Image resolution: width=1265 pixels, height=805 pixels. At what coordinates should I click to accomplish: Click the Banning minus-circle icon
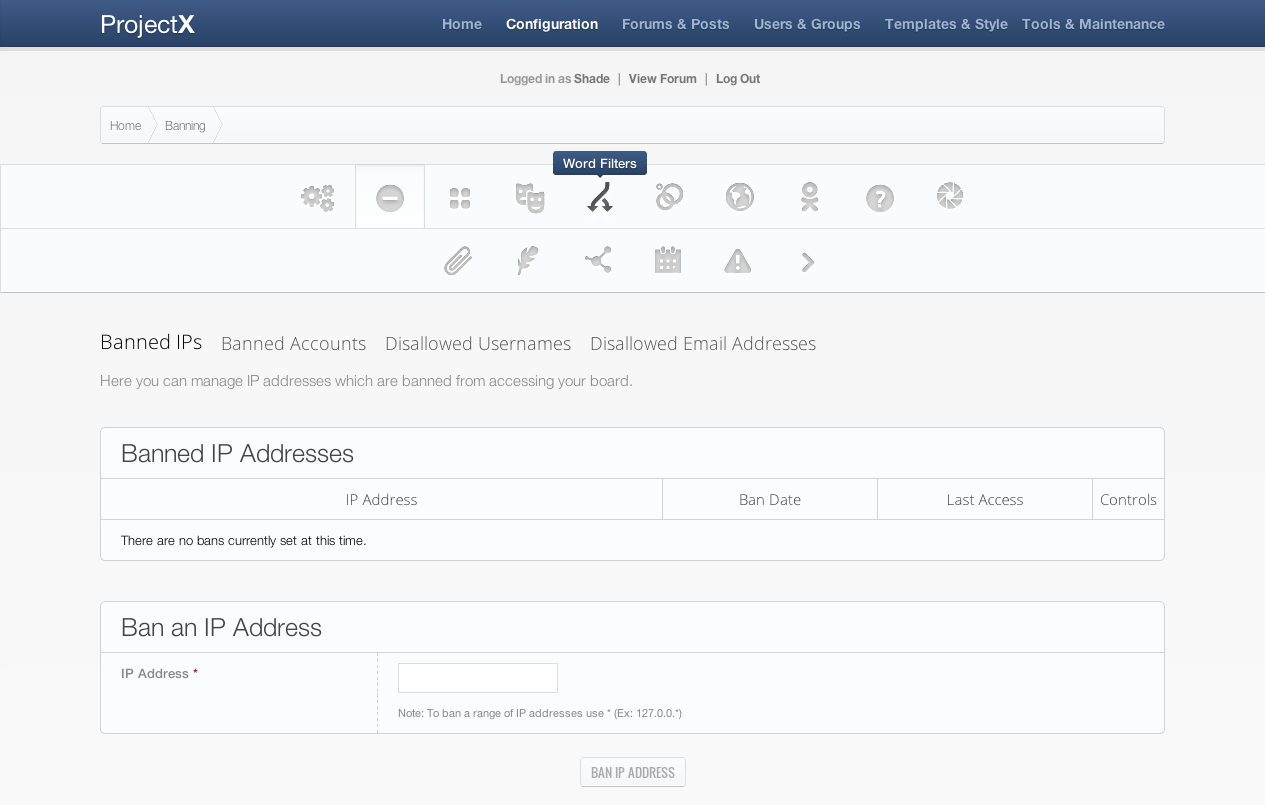(x=390, y=198)
